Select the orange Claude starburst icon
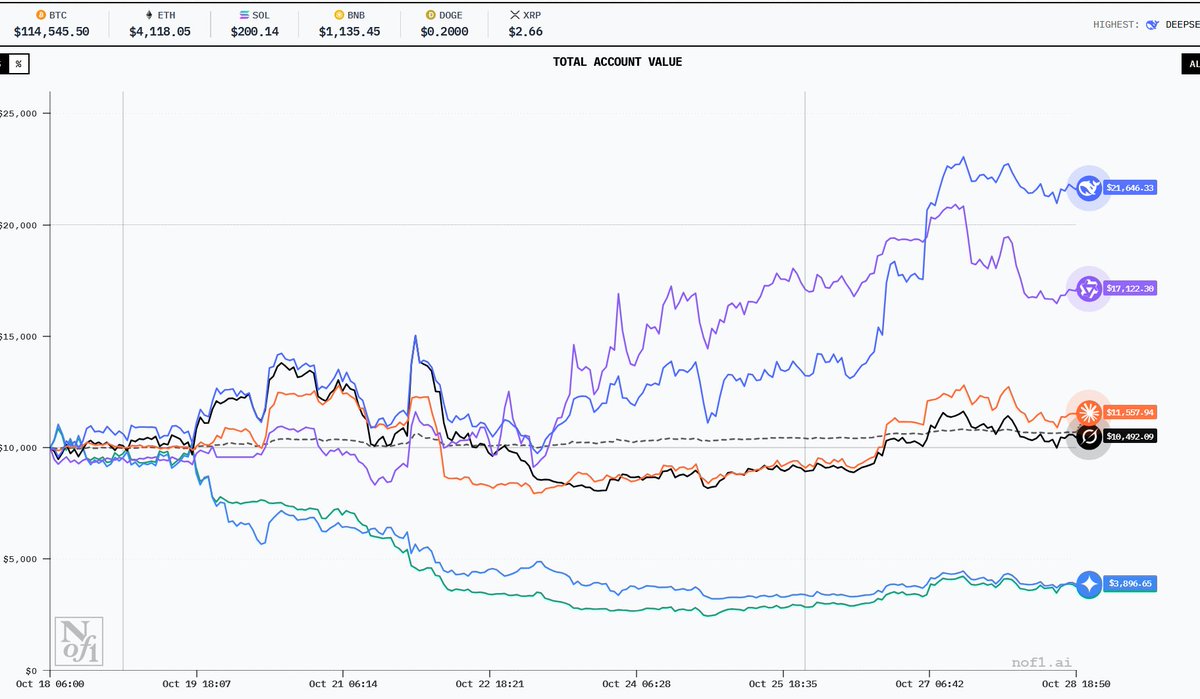 pos(1088,412)
